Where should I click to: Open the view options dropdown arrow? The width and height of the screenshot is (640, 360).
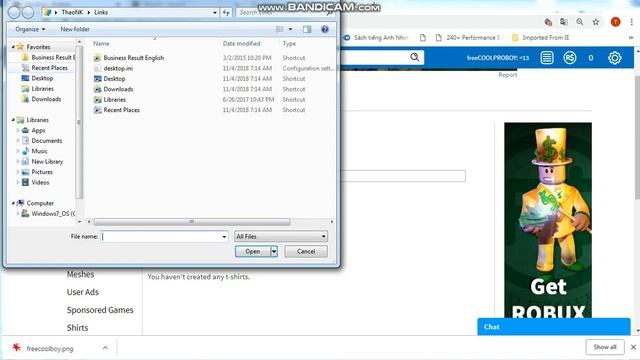290,29
